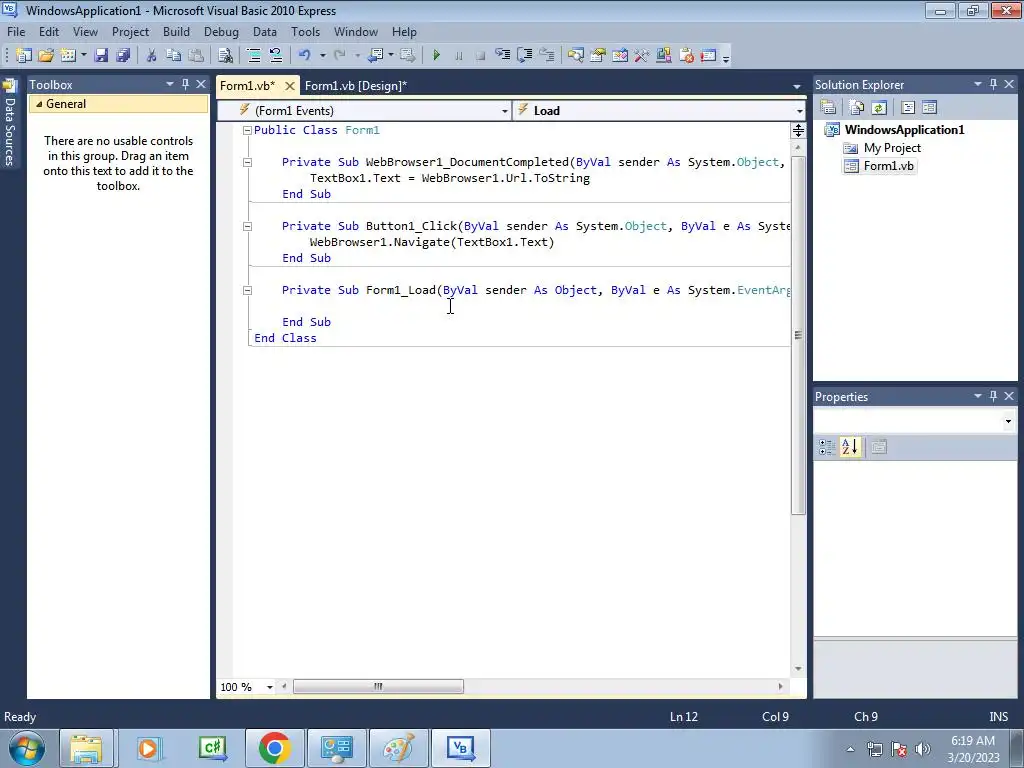
Task: Open Paint from the taskbar
Action: click(398, 748)
